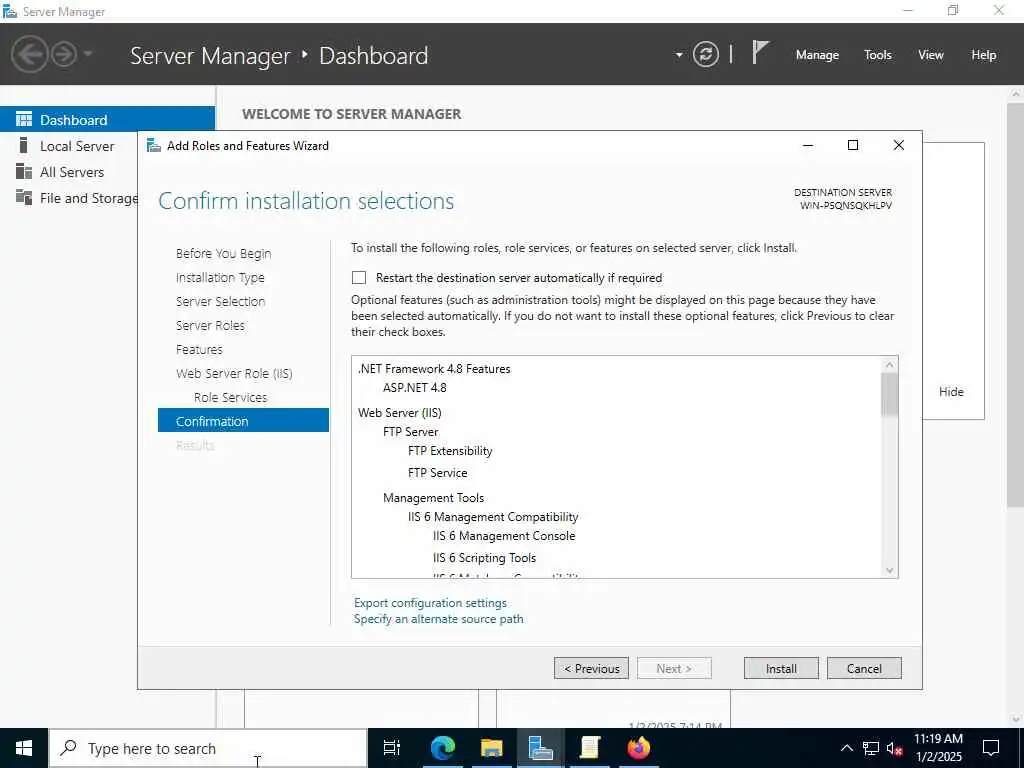Go to Web Server Role (IIS) step
Viewport: 1024px width, 768px height.
click(234, 374)
